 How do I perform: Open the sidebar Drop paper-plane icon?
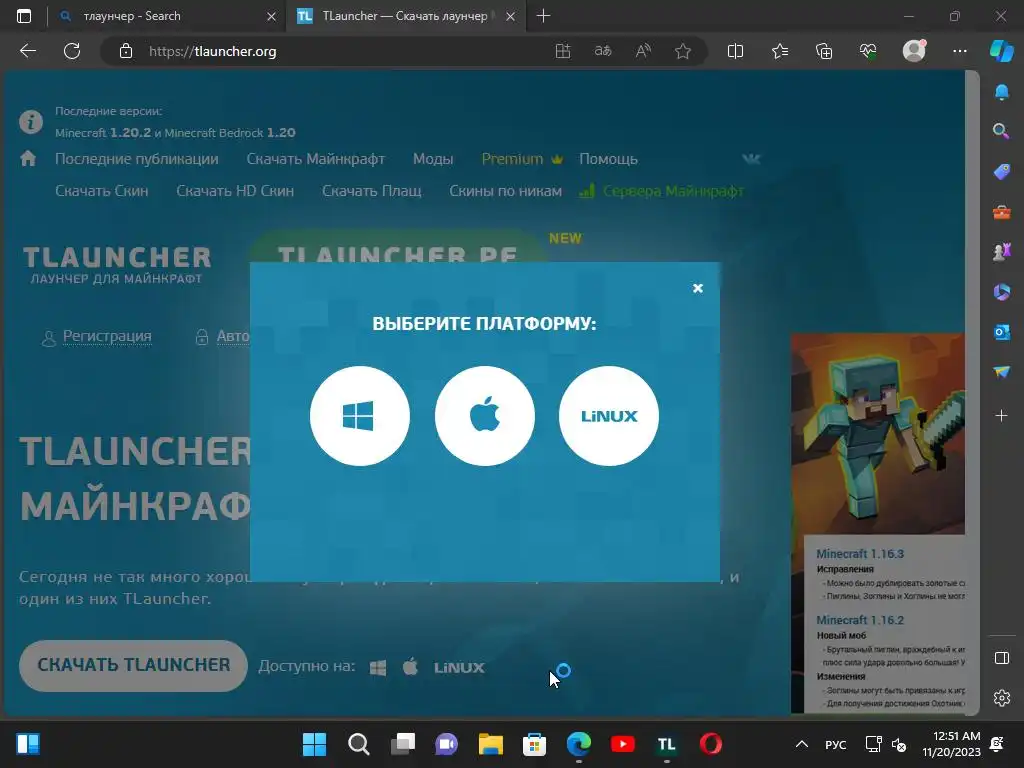1001,372
